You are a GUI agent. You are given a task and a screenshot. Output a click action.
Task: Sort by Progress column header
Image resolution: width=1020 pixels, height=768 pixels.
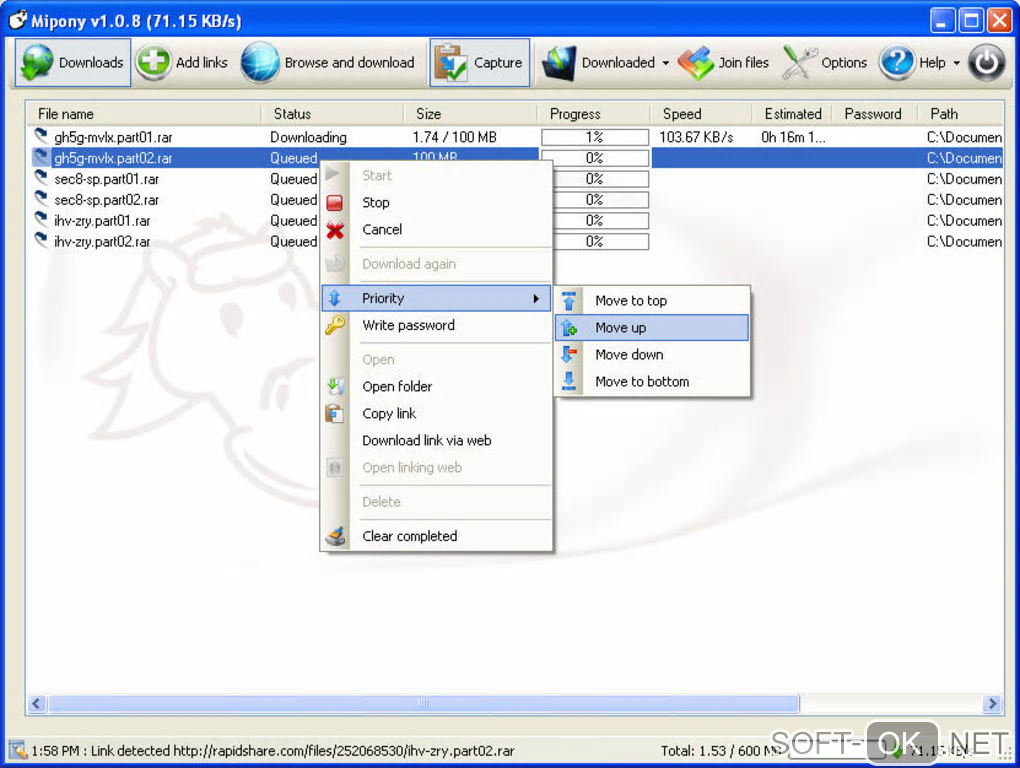pyautogui.click(x=594, y=114)
